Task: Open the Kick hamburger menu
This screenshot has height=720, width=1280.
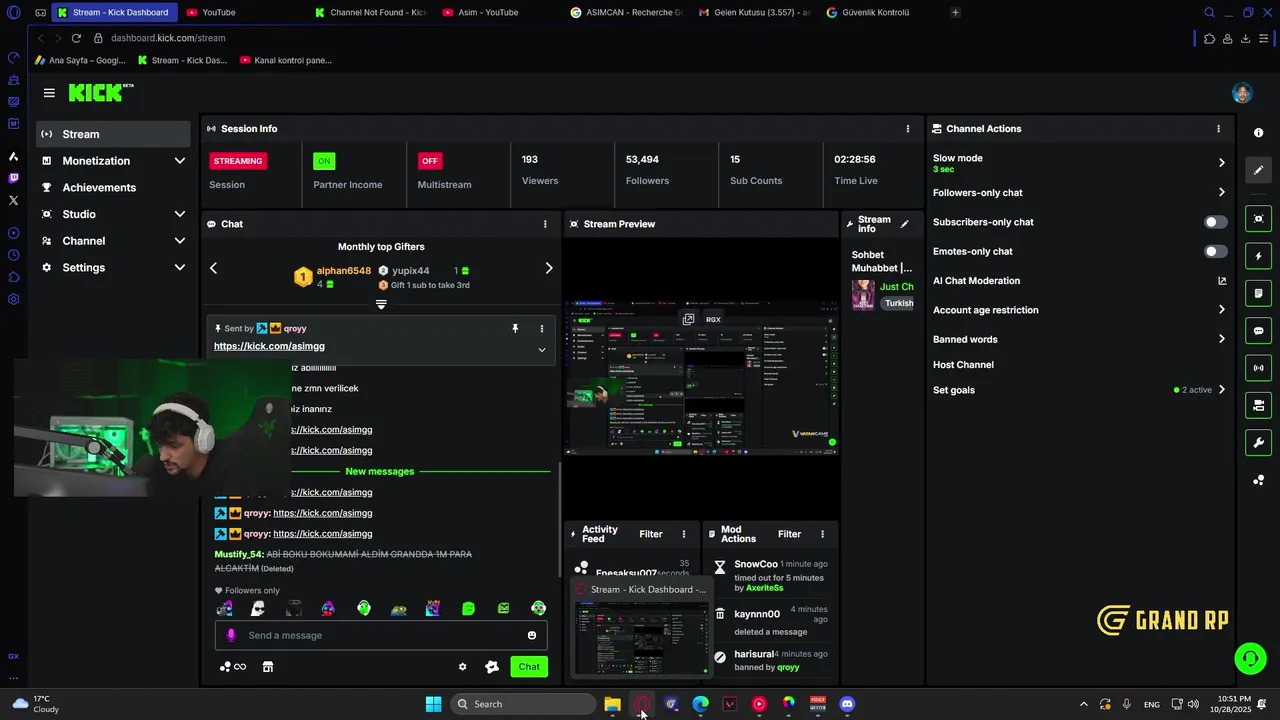Action: click(x=49, y=93)
